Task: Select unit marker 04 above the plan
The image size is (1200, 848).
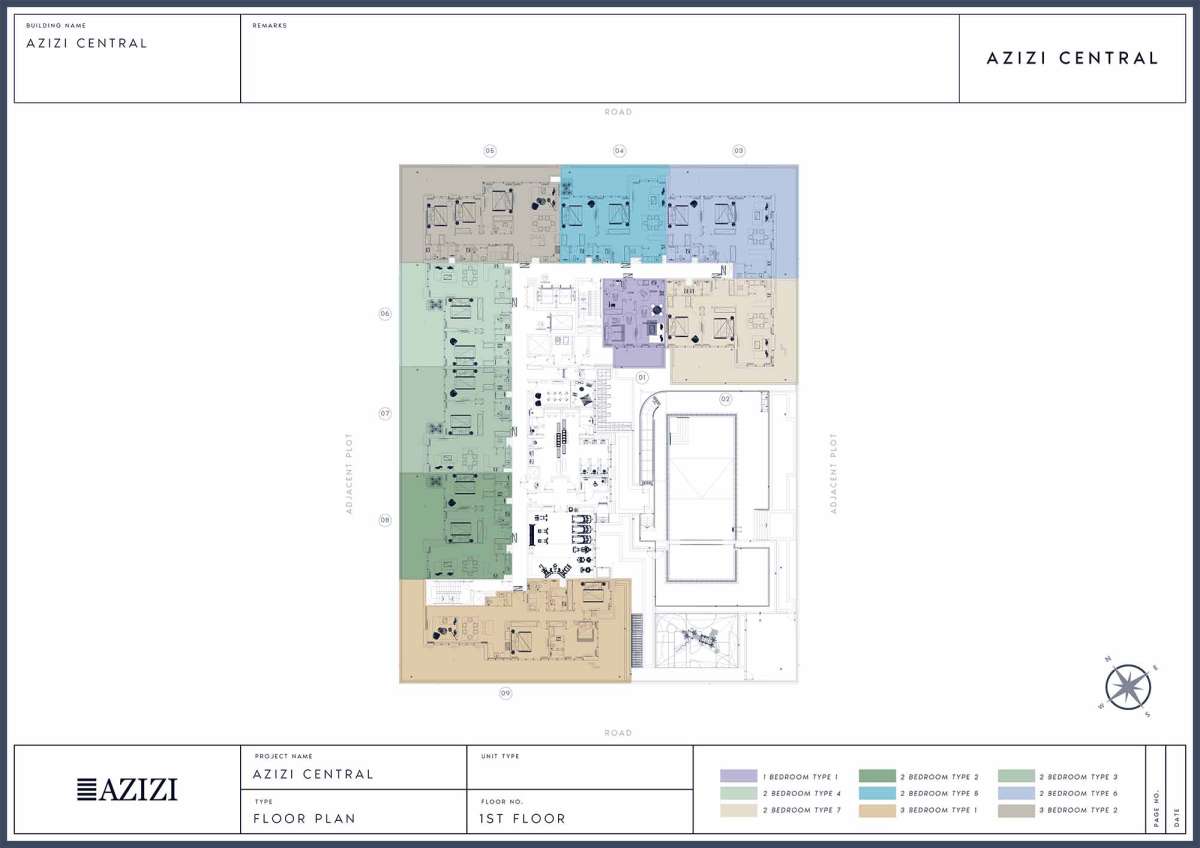Action: (x=620, y=151)
